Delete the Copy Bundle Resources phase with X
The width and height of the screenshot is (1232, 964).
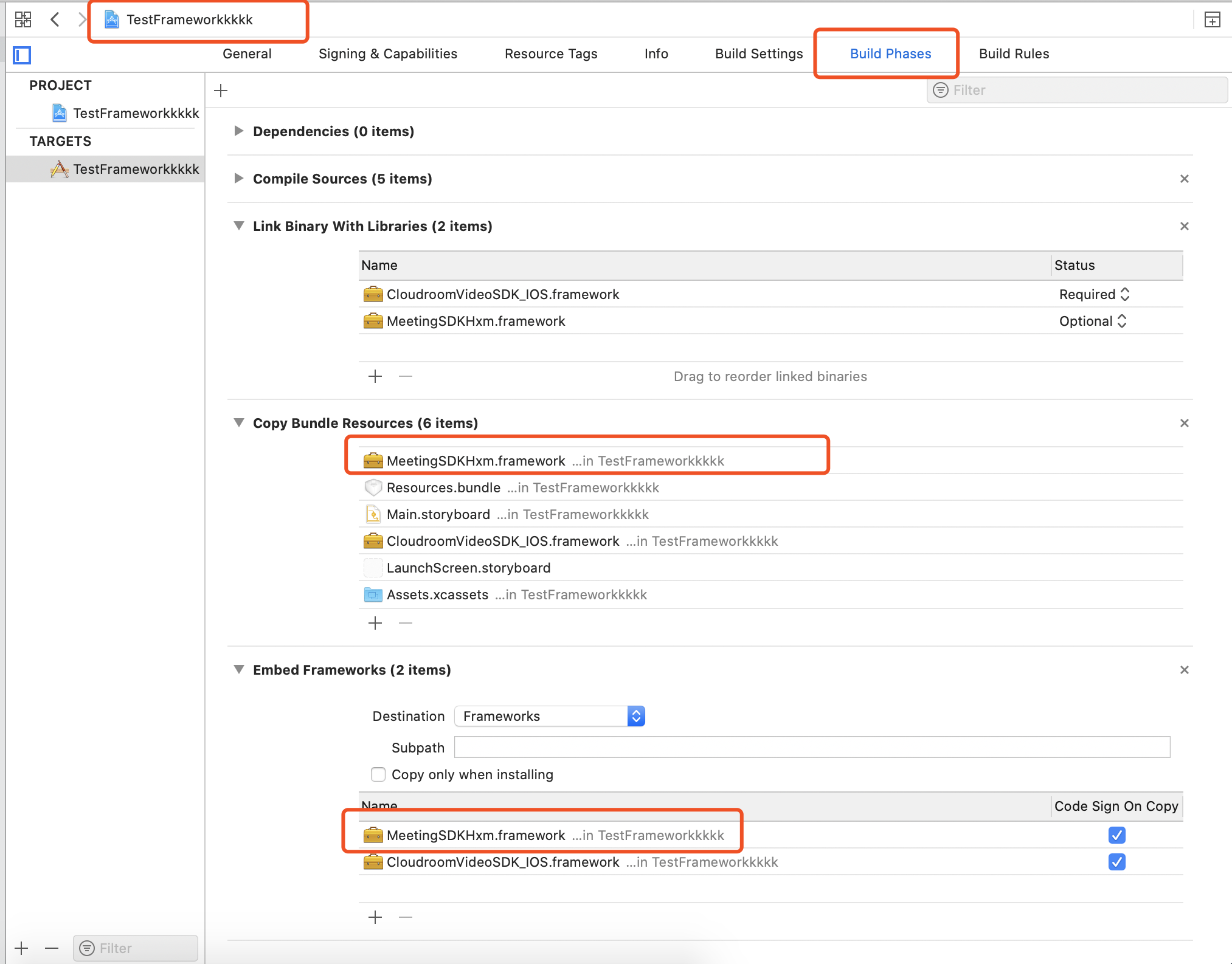coord(1184,423)
